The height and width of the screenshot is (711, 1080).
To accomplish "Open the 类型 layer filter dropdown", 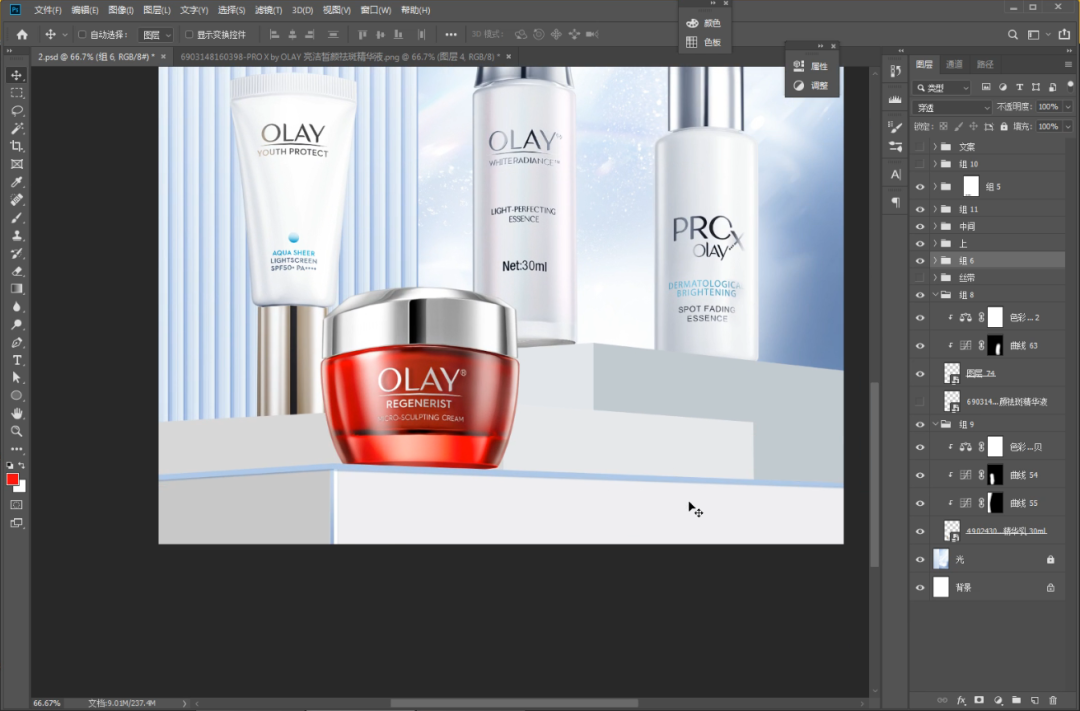I will click(942, 87).
